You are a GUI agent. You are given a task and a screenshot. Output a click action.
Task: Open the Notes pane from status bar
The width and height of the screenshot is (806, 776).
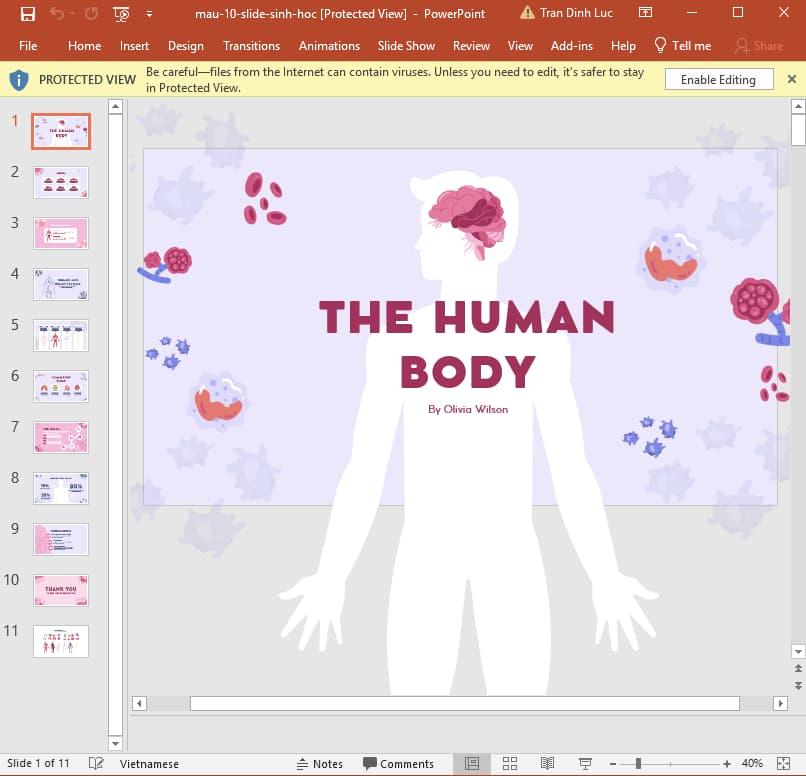pos(319,763)
